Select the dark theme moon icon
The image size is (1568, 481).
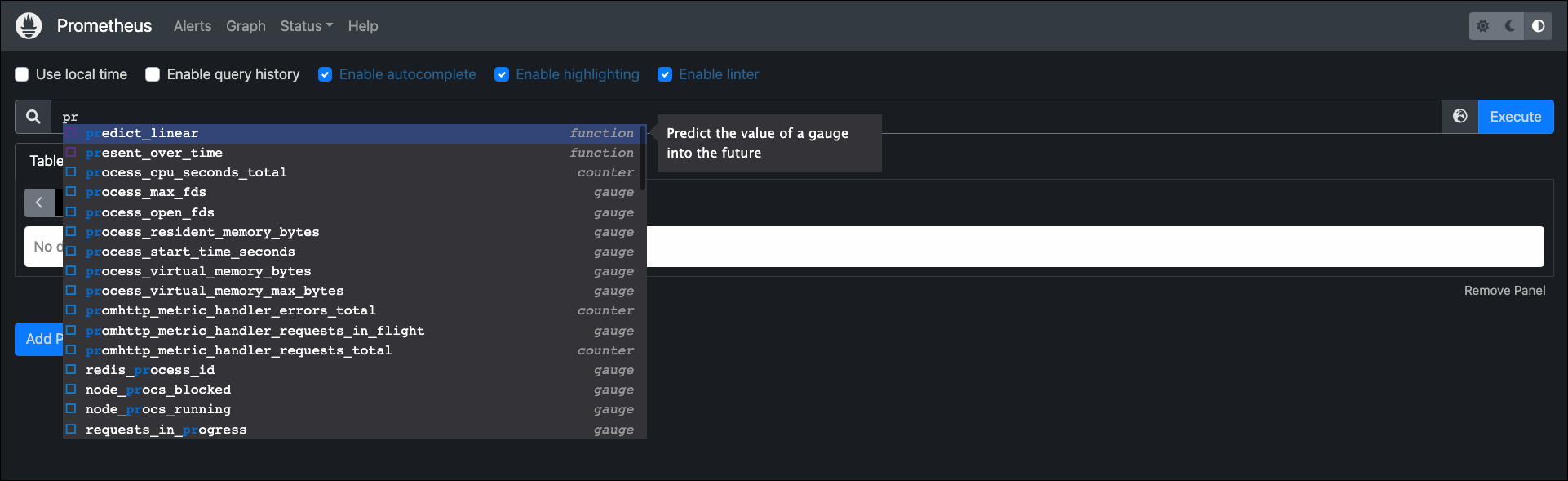tap(1510, 26)
